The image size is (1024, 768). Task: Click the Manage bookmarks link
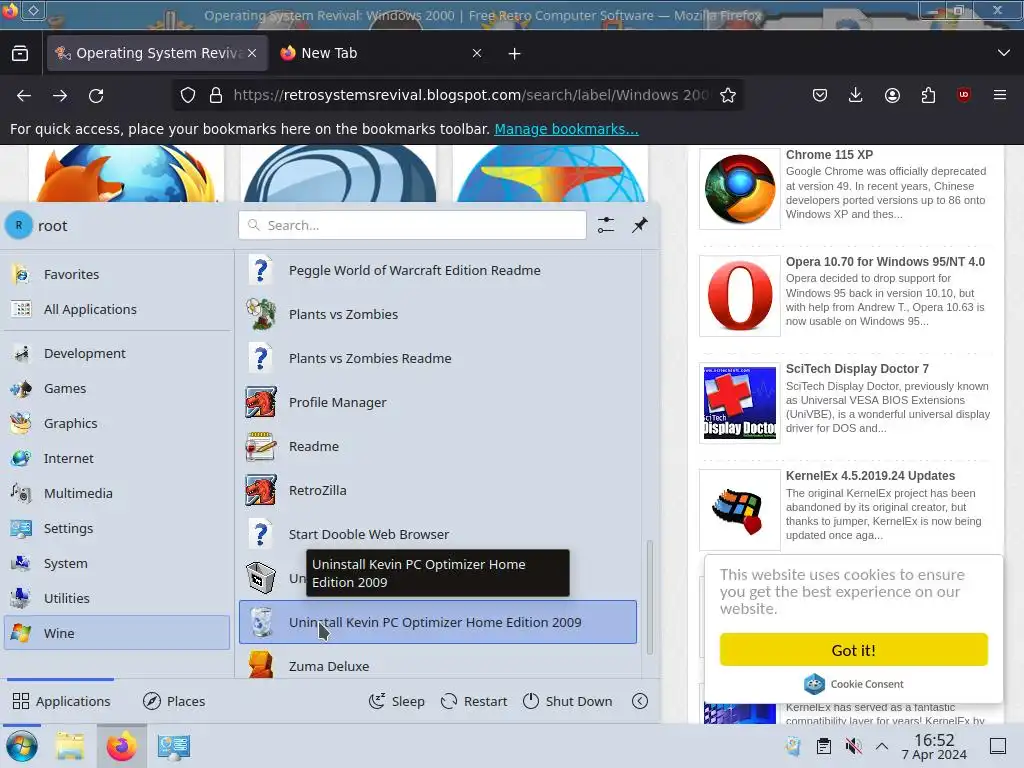tap(566, 129)
